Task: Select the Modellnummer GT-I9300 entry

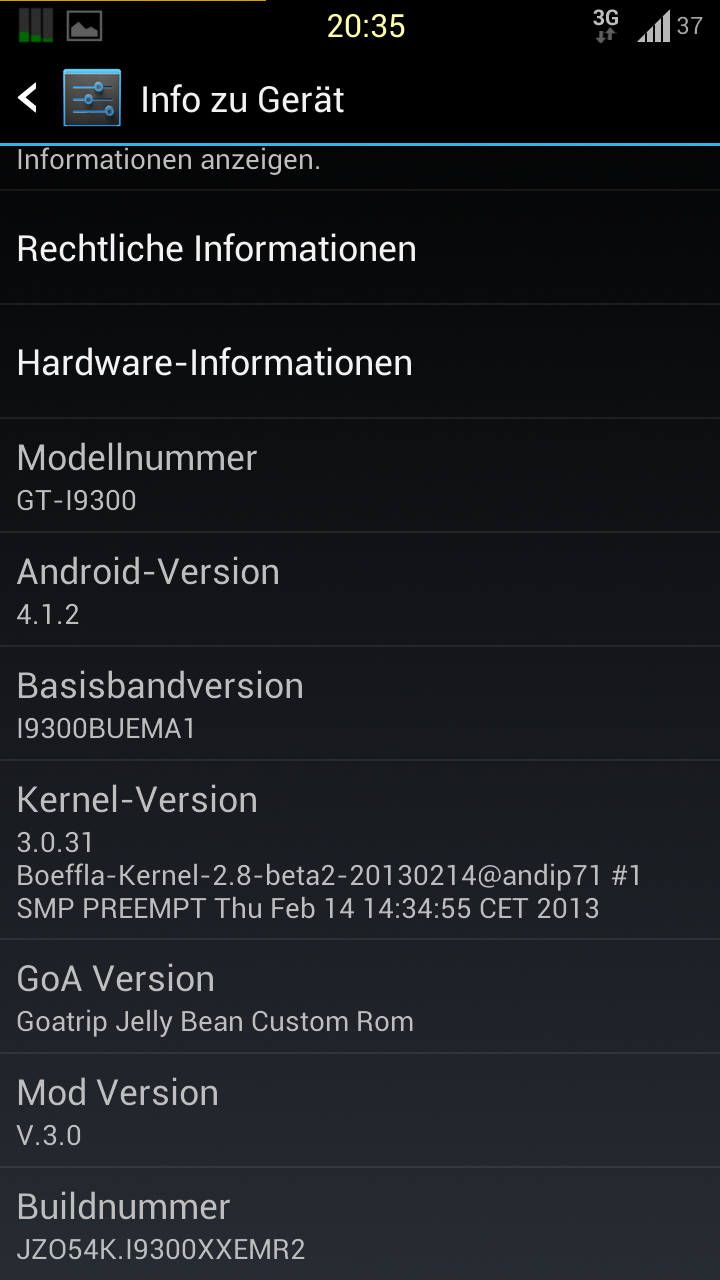Action: [360, 476]
